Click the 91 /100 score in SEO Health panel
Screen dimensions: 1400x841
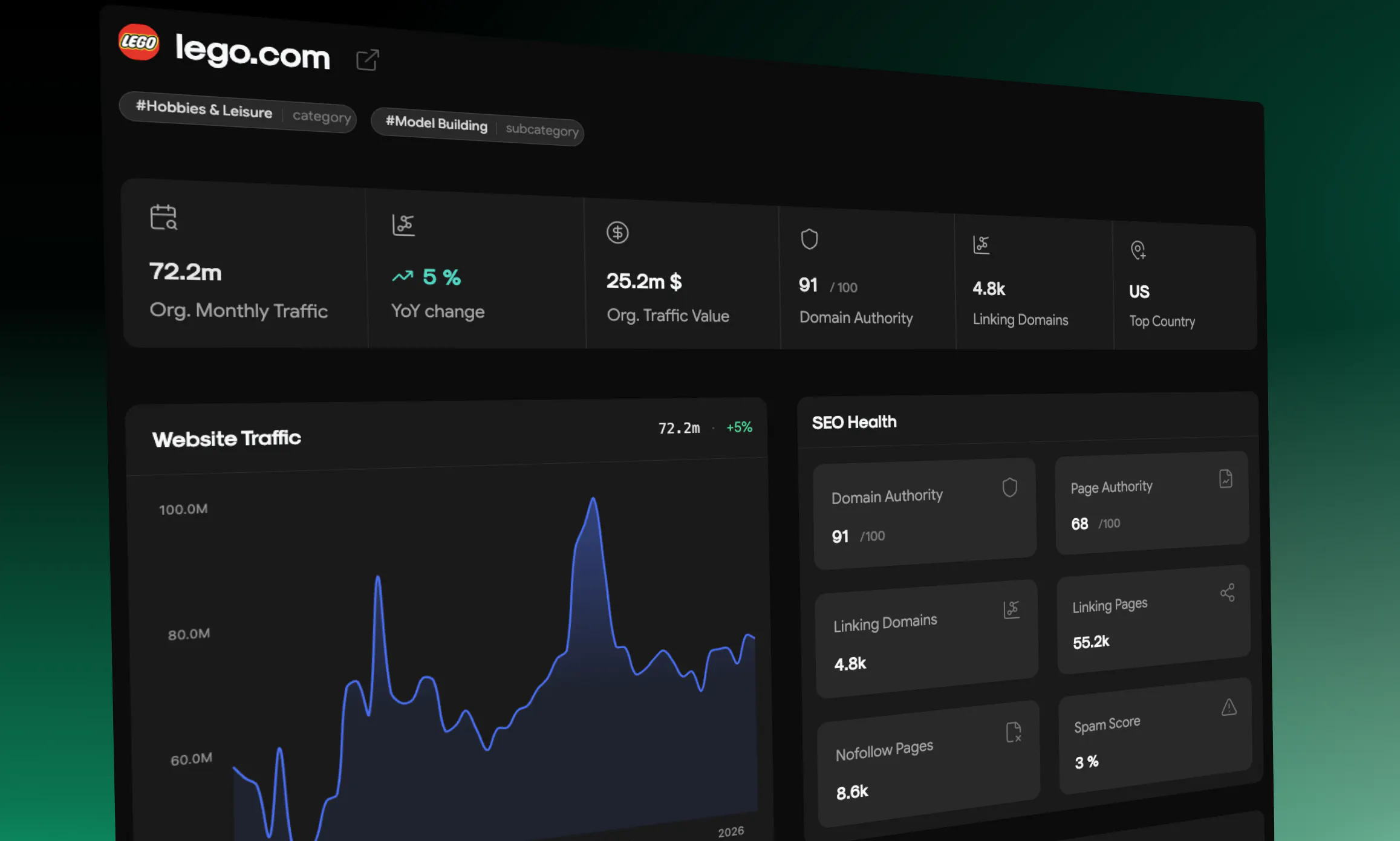858,536
